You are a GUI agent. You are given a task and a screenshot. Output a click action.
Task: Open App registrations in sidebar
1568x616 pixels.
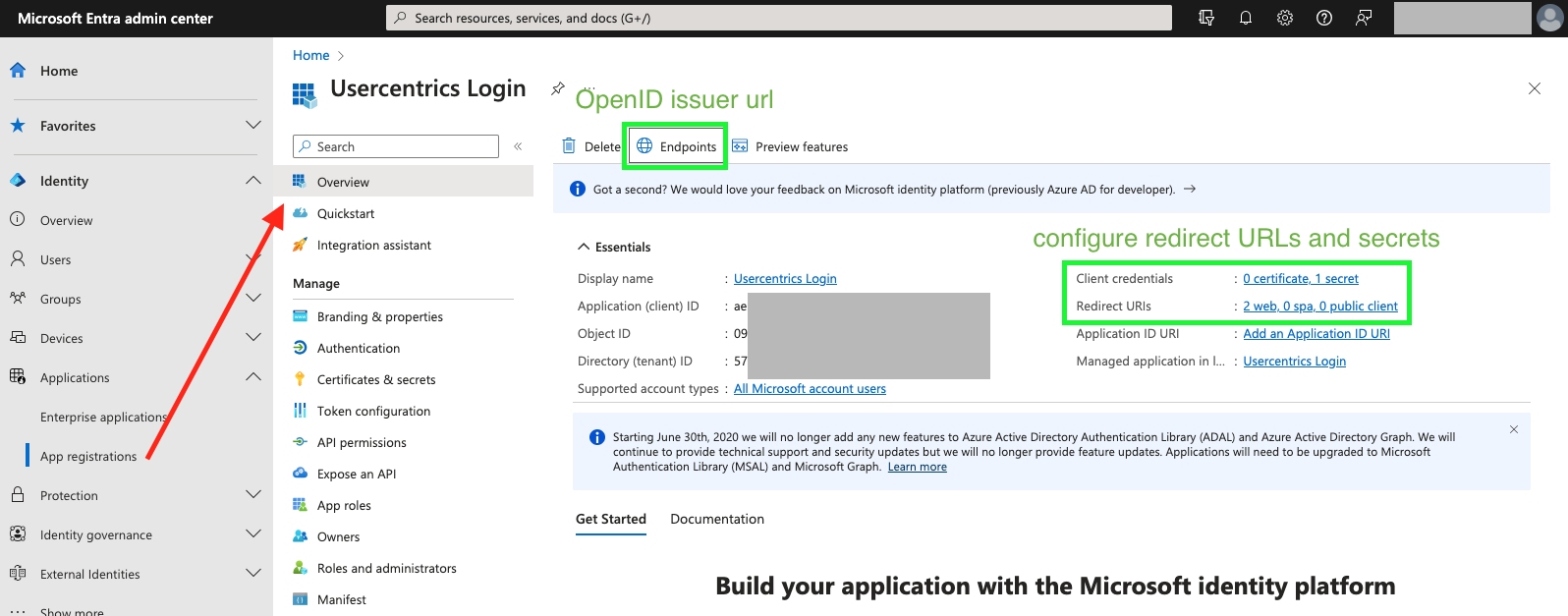pos(88,456)
